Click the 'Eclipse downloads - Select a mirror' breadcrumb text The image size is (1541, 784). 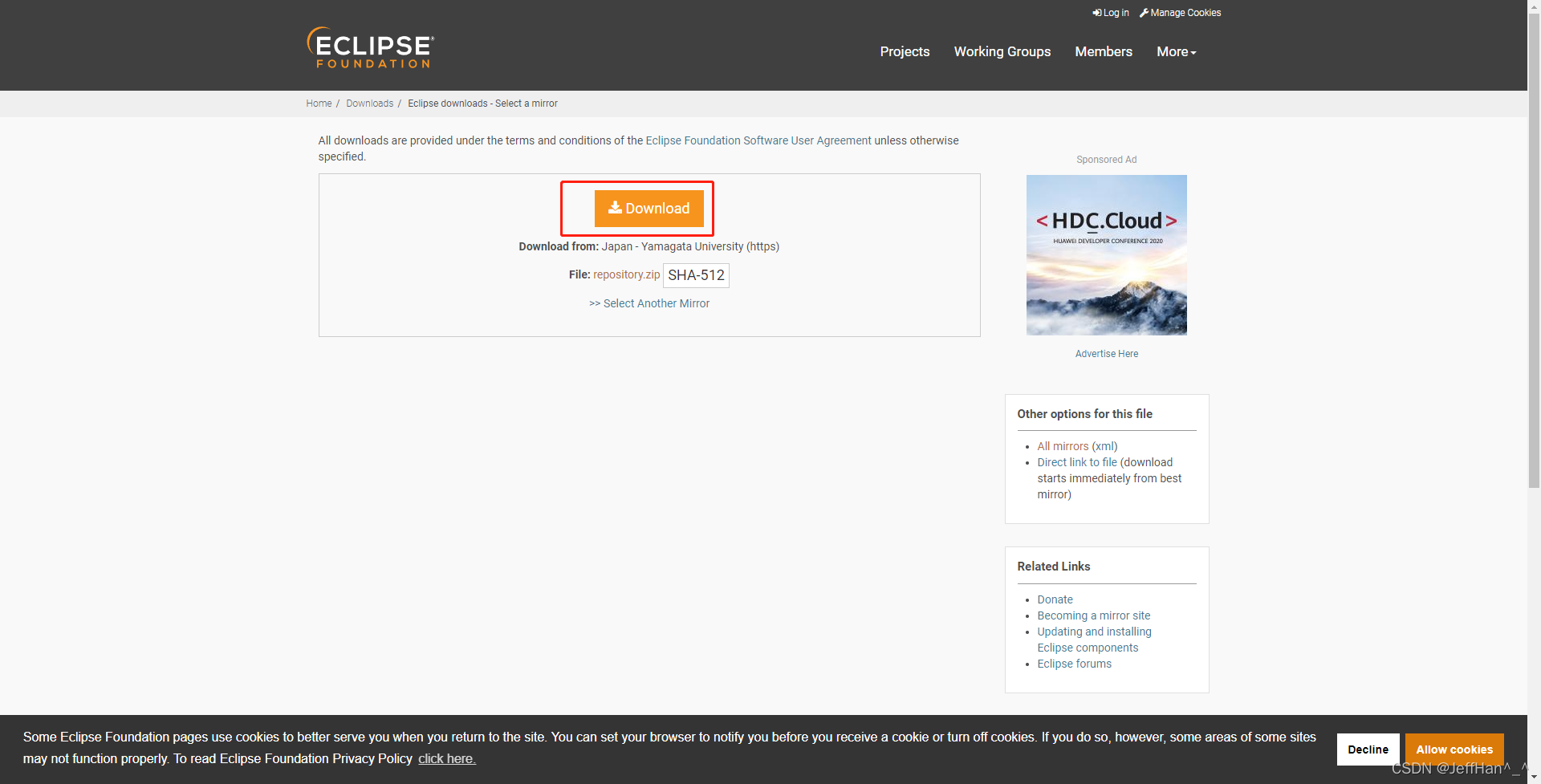[482, 104]
